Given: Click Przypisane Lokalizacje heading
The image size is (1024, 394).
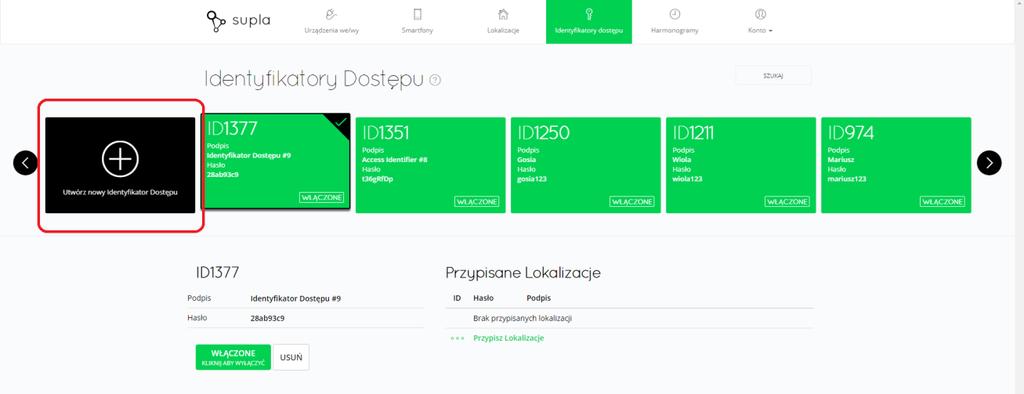Looking at the screenshot, I should coord(523,272).
